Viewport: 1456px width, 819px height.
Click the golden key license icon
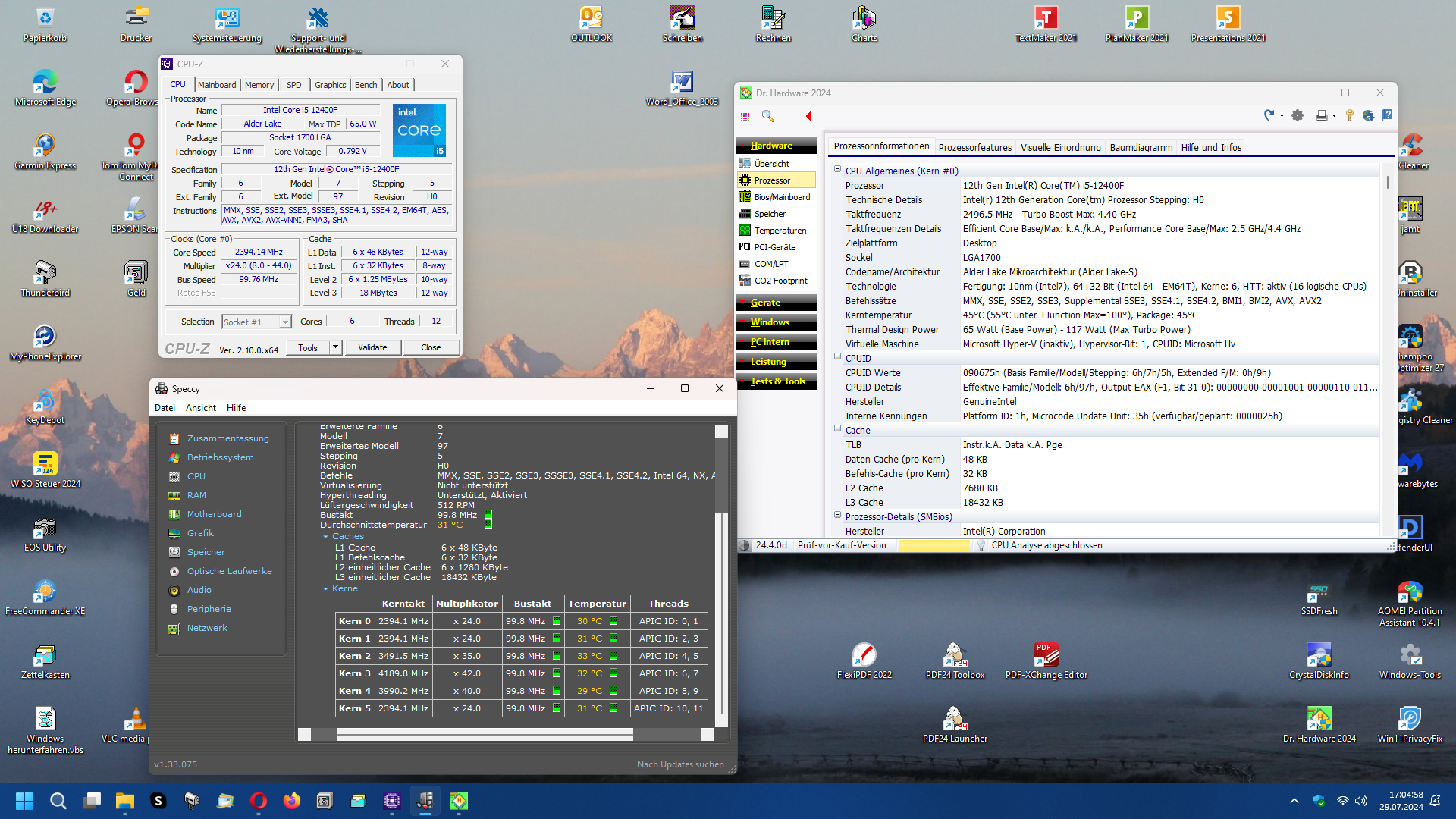[x=1350, y=115]
